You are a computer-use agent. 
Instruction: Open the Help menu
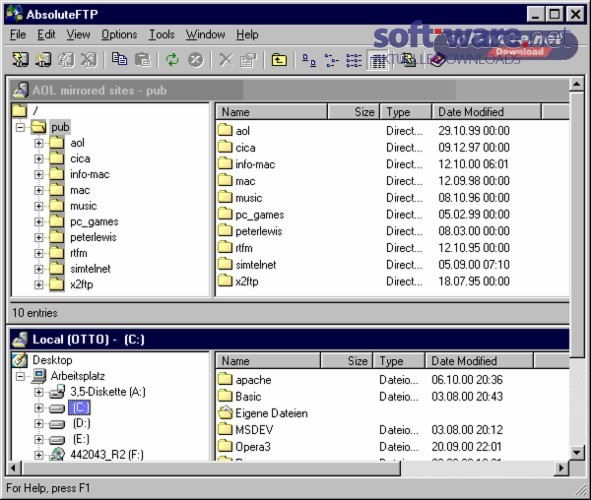(247, 34)
